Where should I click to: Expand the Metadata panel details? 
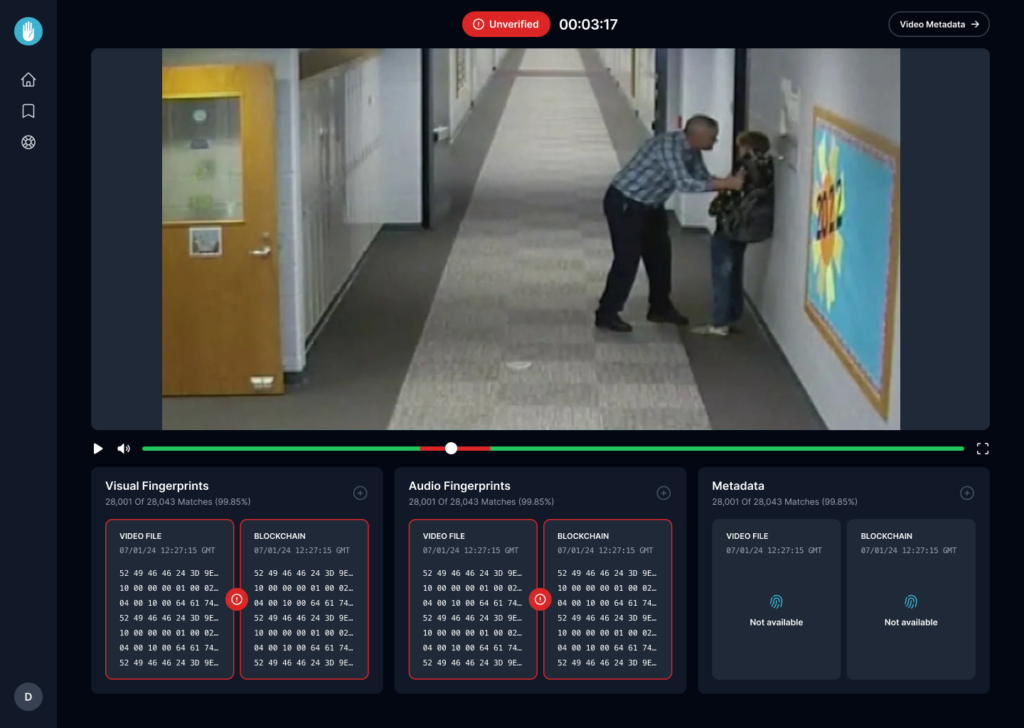(x=966, y=492)
